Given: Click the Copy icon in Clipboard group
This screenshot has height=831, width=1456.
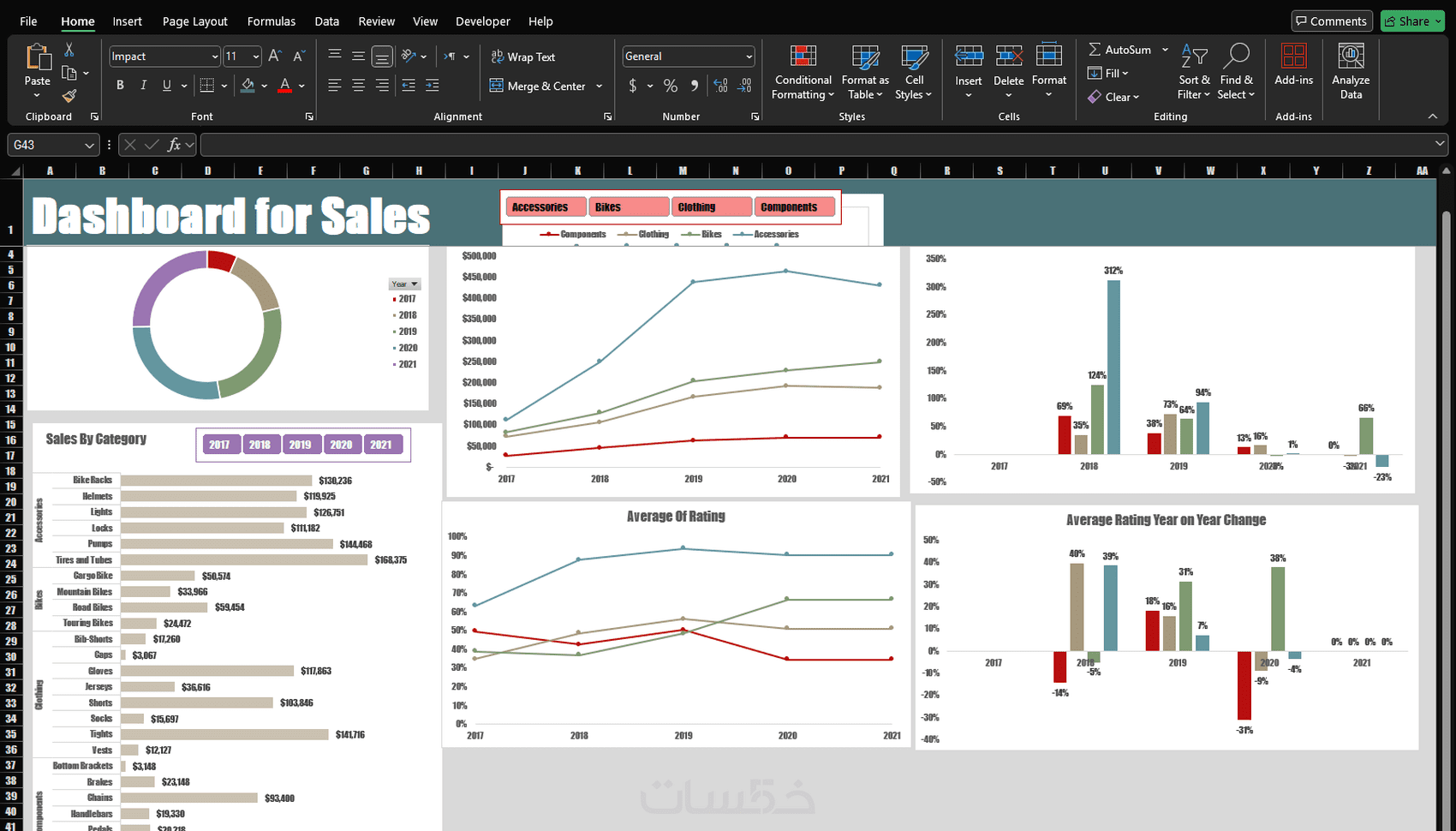Looking at the screenshot, I should pyautogui.click(x=69, y=73).
